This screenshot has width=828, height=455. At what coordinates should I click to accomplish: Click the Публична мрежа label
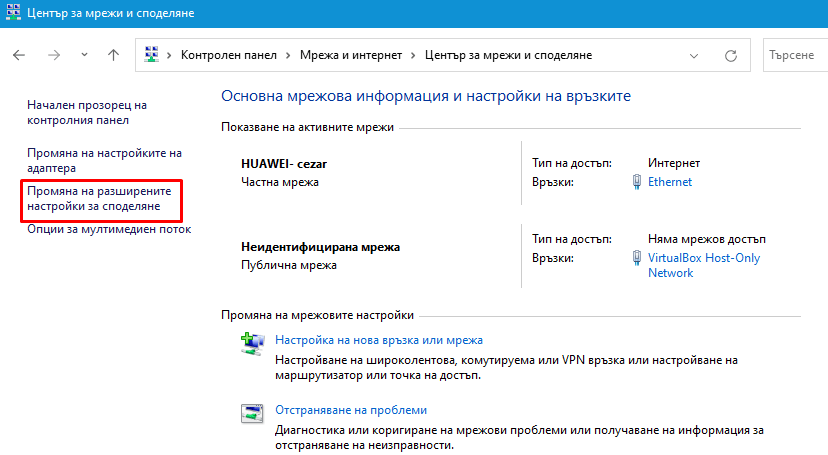click(x=289, y=265)
